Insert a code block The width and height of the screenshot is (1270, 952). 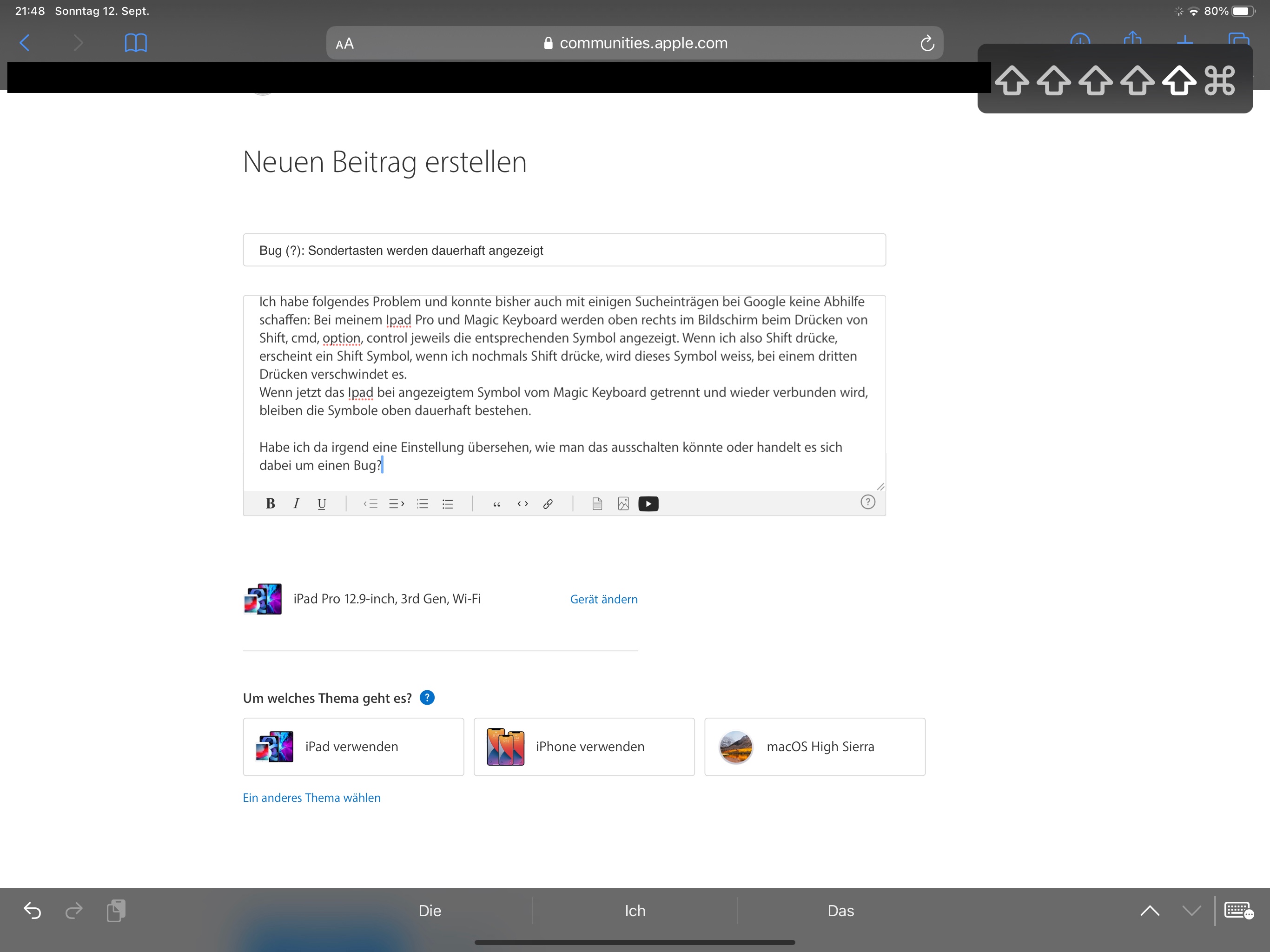click(523, 503)
